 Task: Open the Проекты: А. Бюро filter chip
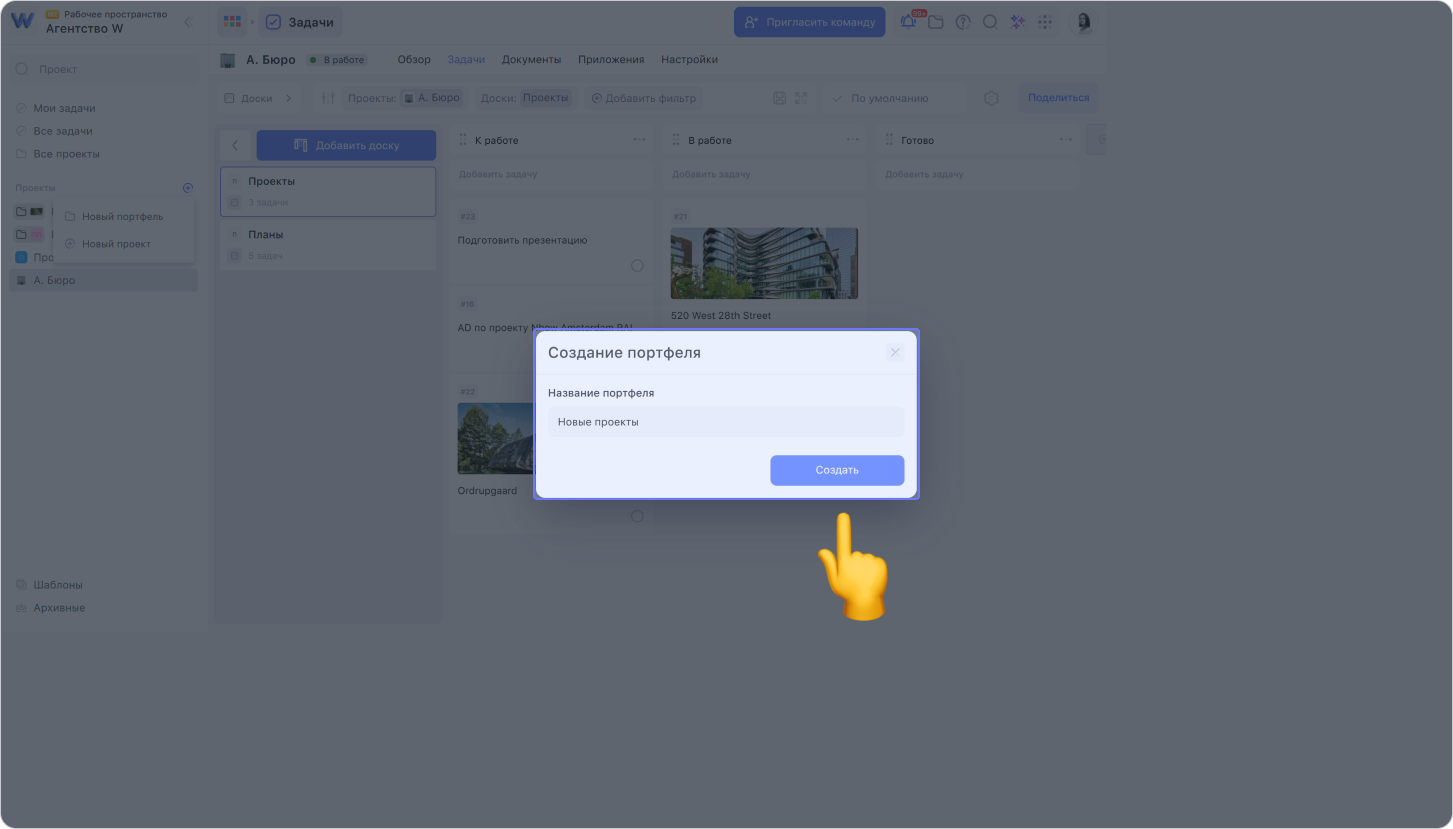[x=404, y=98]
